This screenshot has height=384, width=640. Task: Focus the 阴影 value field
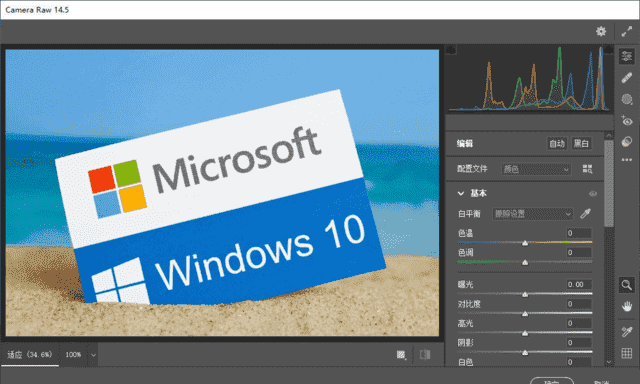579,343
